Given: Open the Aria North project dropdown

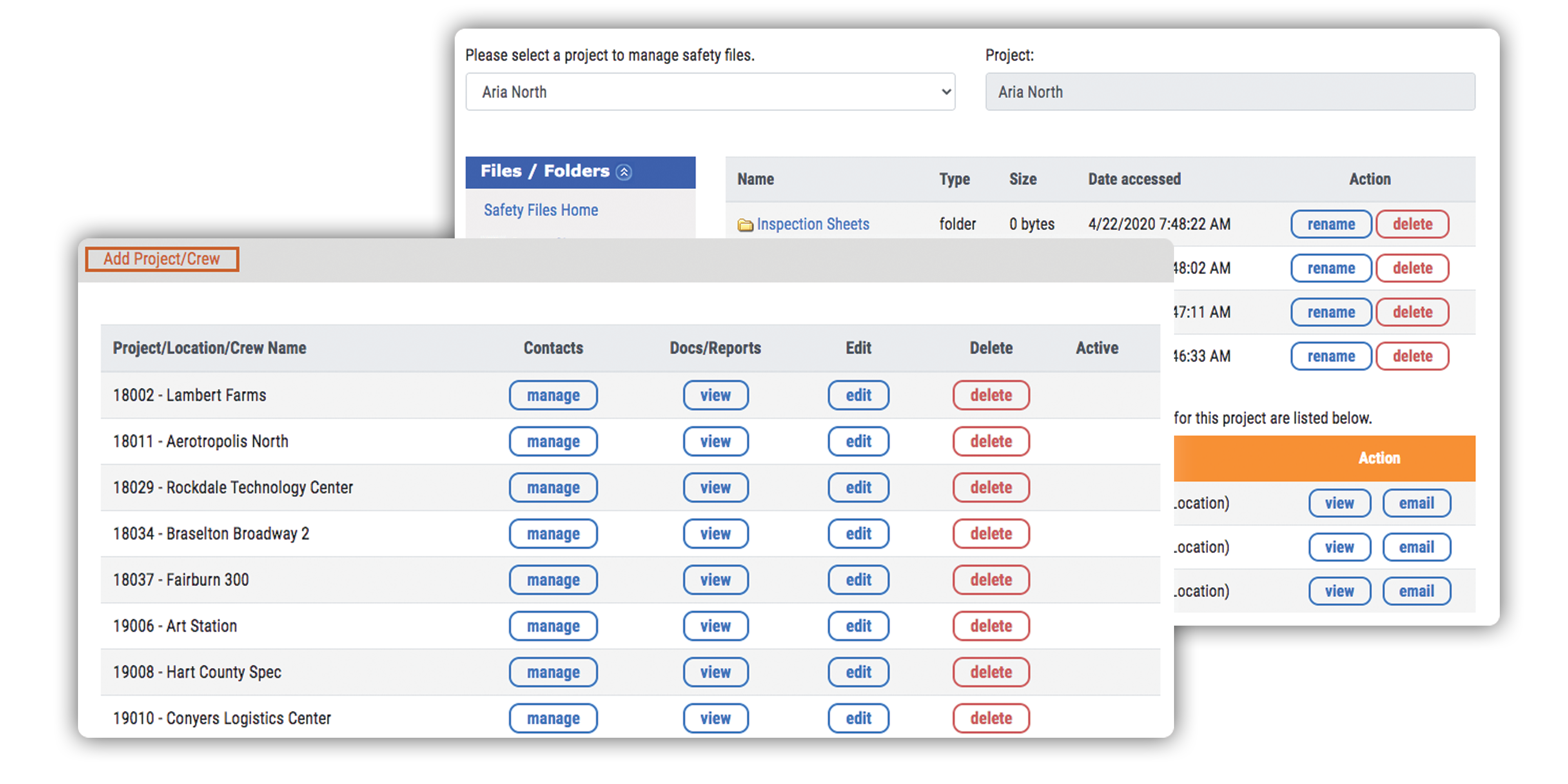Looking at the screenshot, I should pos(710,92).
